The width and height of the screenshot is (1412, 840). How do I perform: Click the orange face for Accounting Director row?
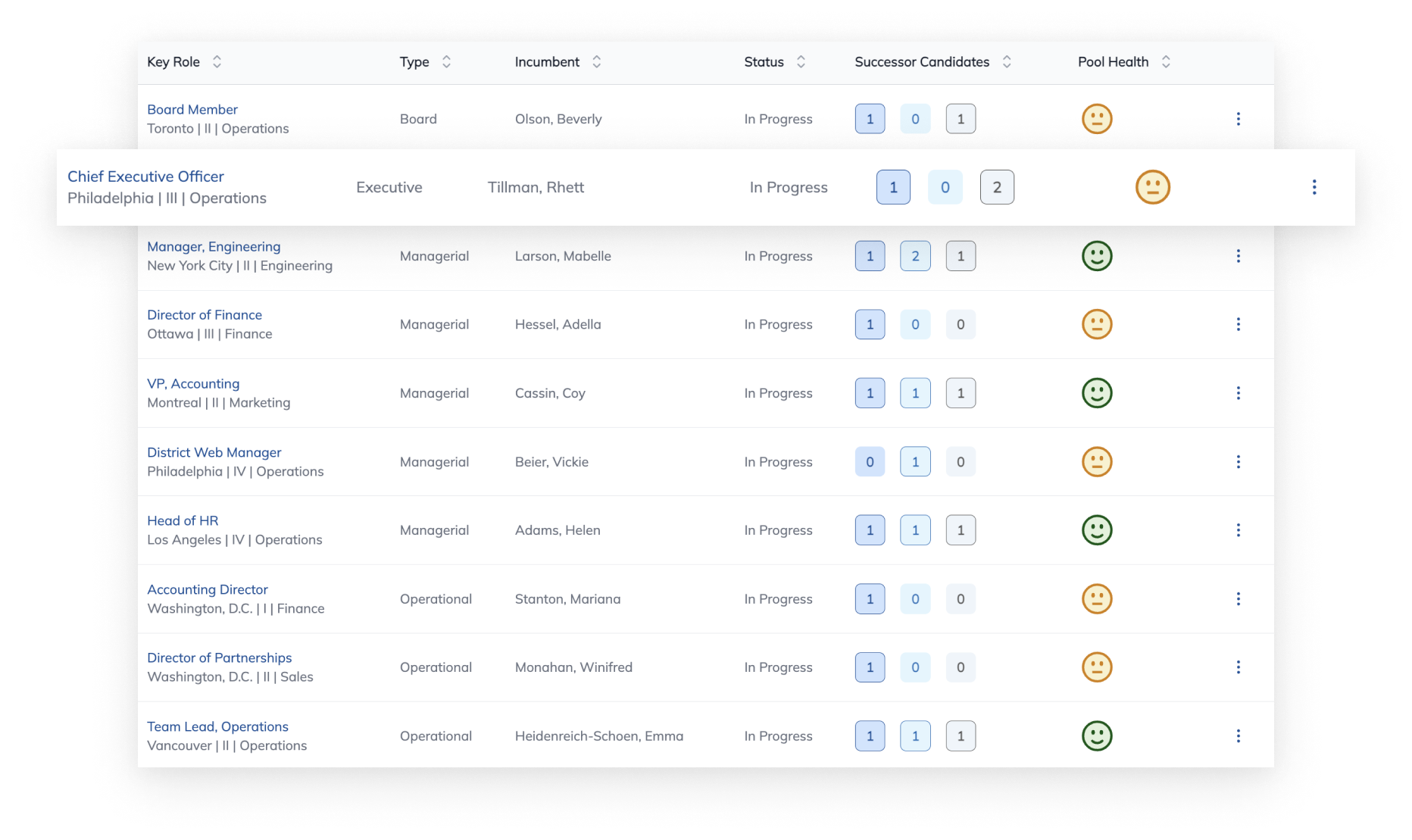[1097, 598]
